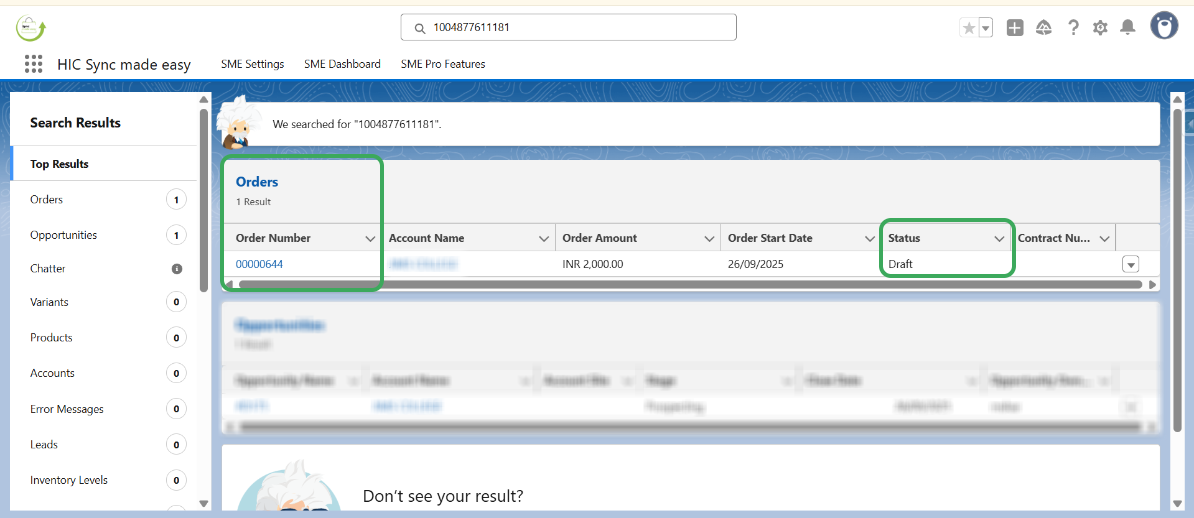Open the notifications bell icon

coord(1128,27)
